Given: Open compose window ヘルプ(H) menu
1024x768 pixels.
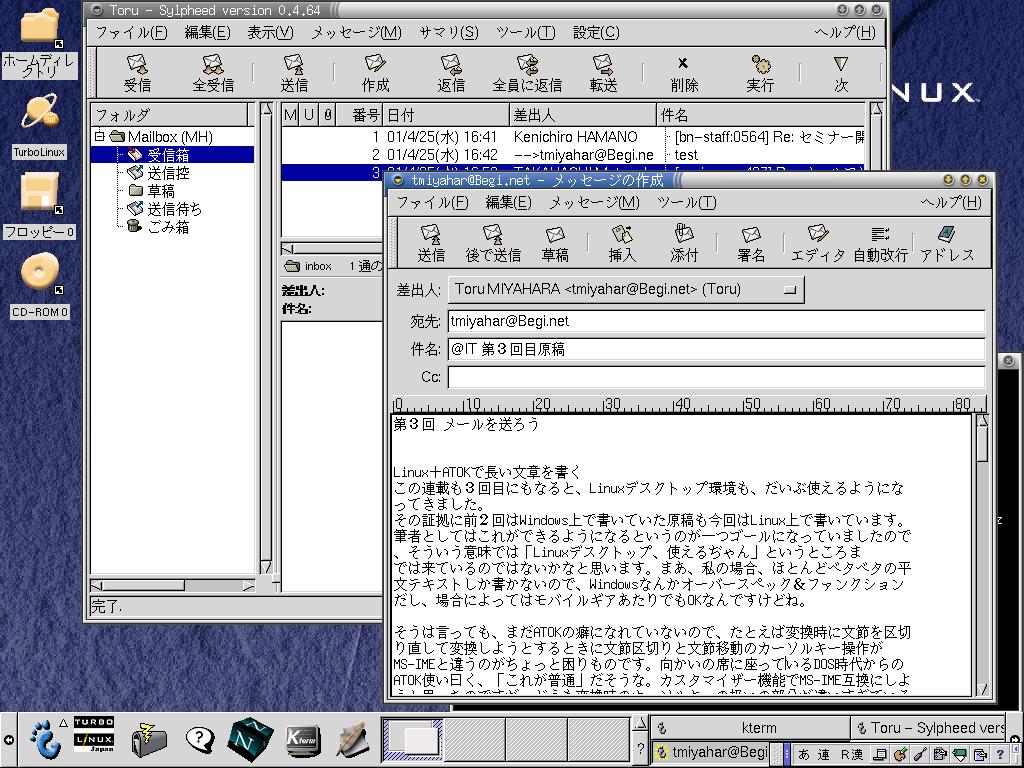Looking at the screenshot, I should point(951,202).
